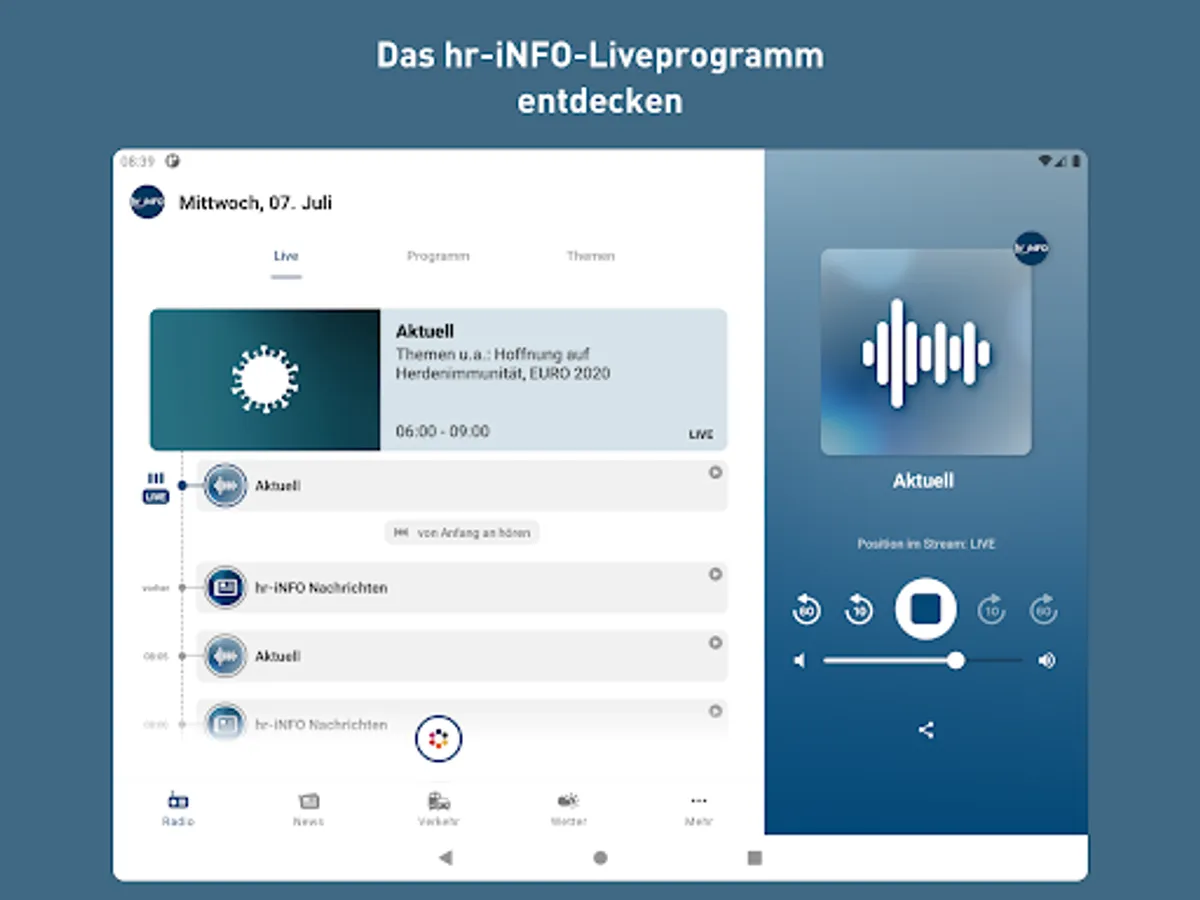The height and width of the screenshot is (900, 1200).
Task: Click 'von Anfang an hören' button
Action: [x=462, y=533]
